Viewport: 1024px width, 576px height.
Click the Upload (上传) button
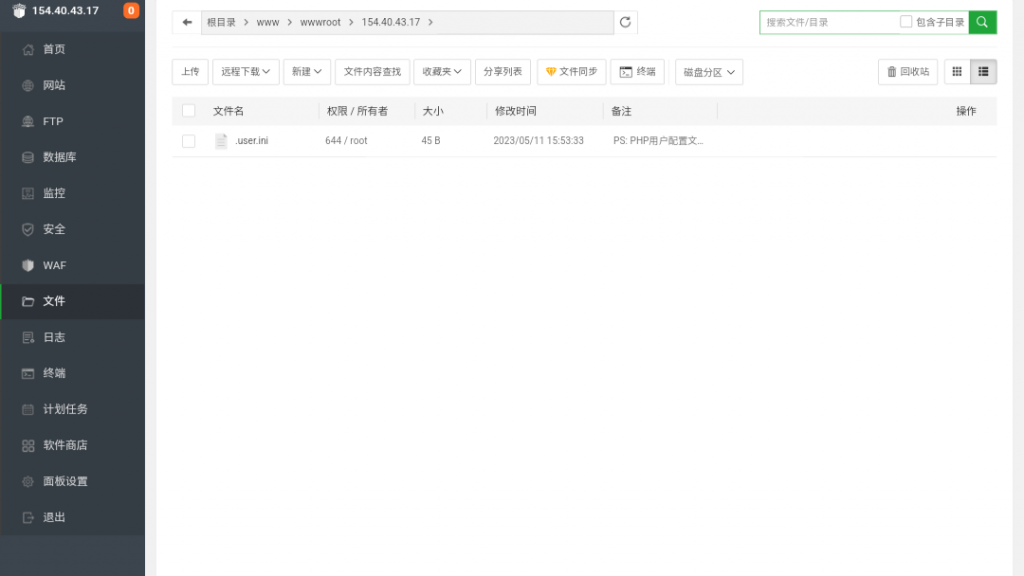point(190,72)
